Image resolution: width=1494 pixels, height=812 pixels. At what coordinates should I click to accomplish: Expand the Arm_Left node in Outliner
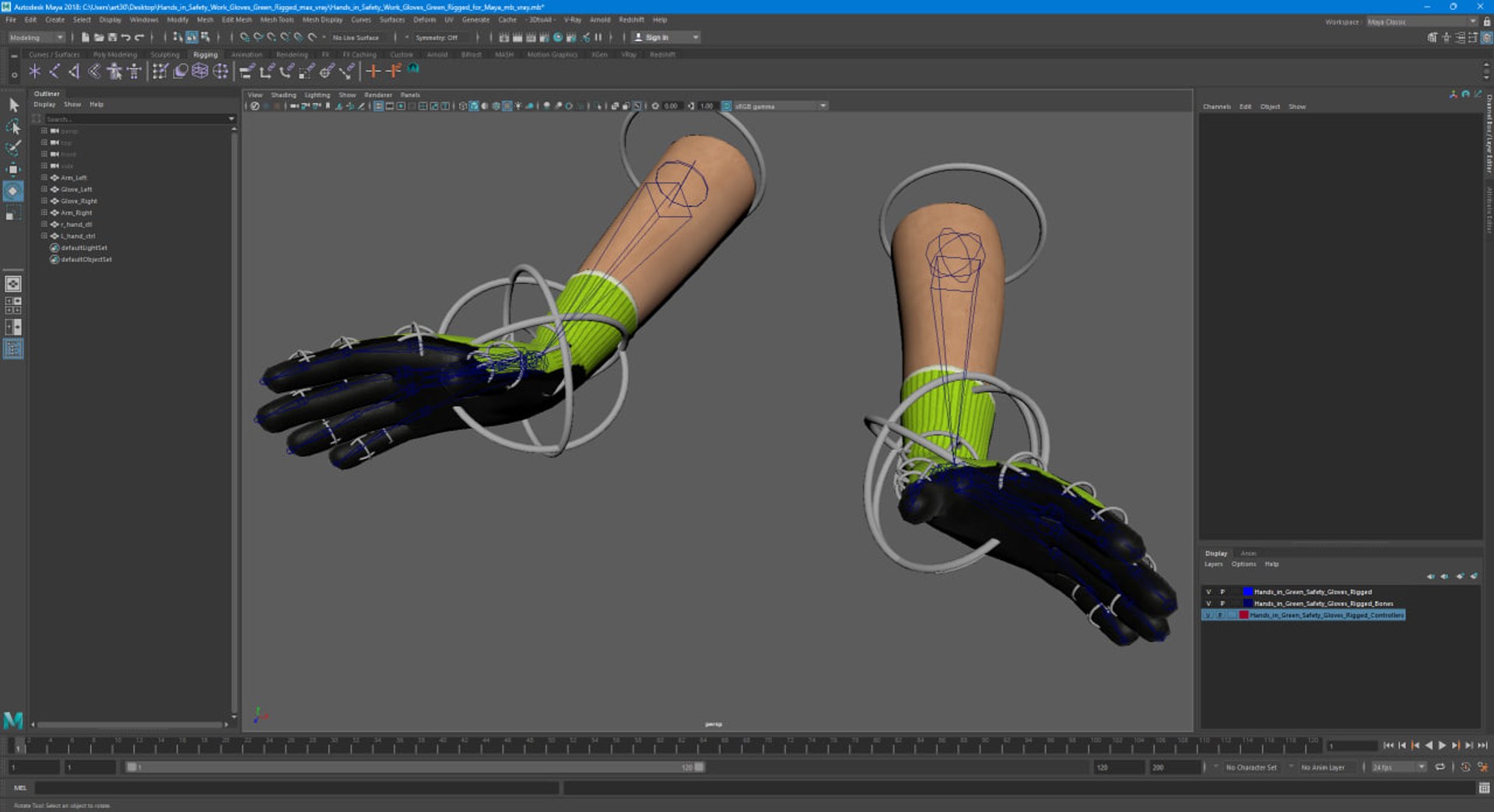pyautogui.click(x=44, y=177)
